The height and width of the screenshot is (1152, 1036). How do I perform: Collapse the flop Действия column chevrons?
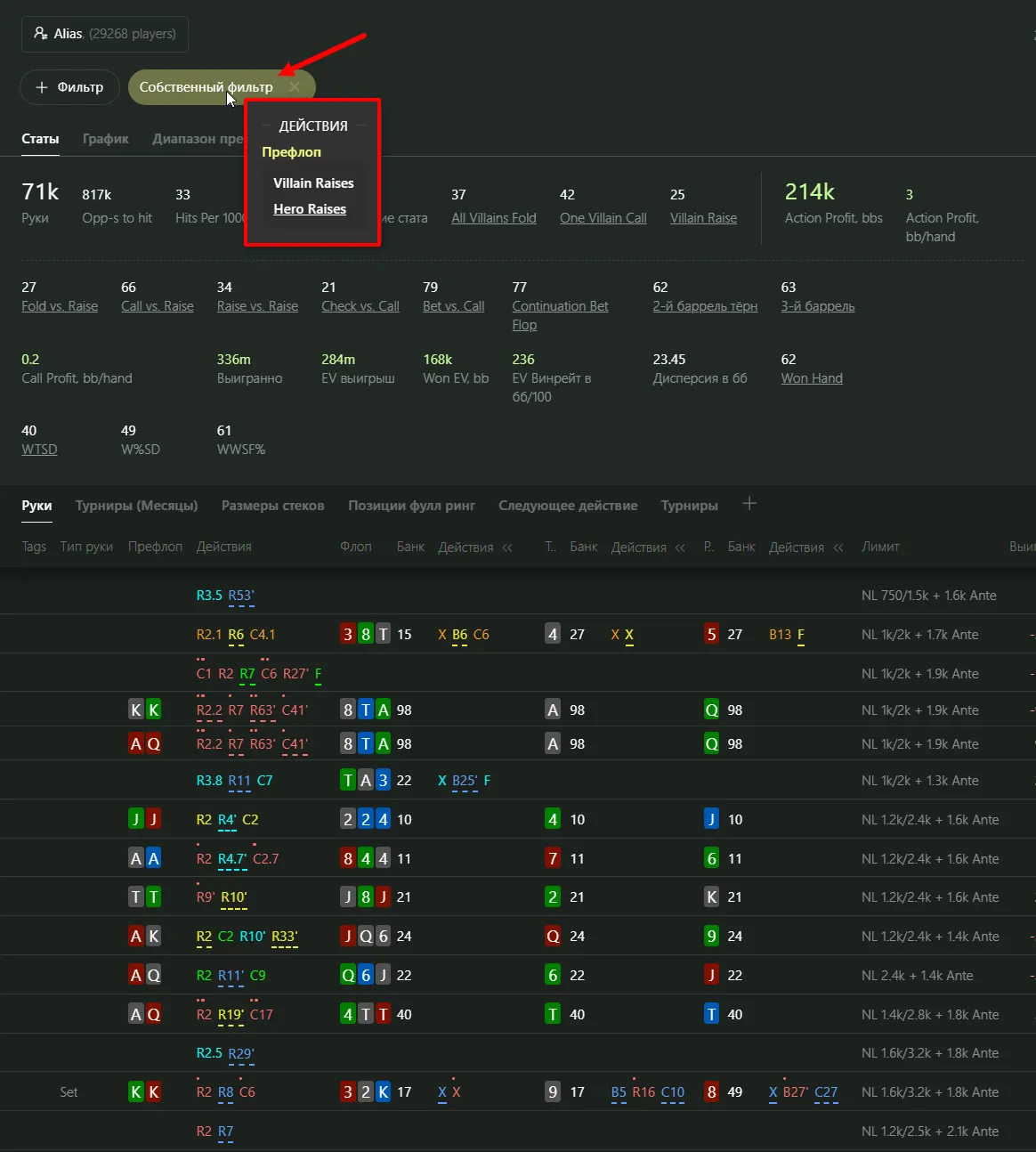pyautogui.click(x=507, y=548)
